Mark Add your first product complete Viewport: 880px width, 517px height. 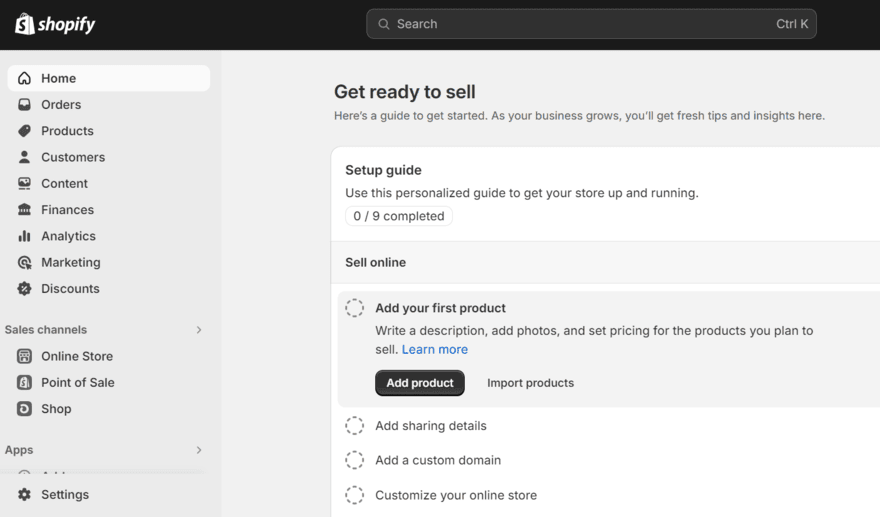tap(355, 308)
